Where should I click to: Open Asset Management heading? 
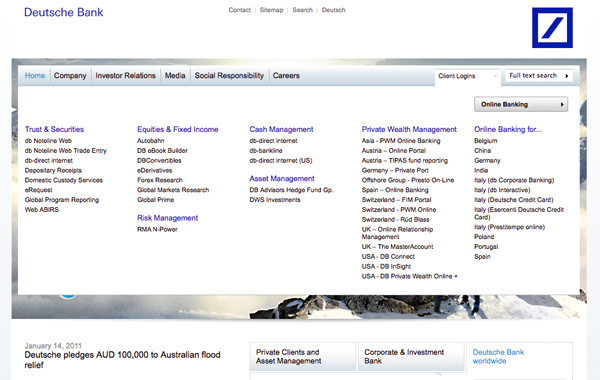pyautogui.click(x=282, y=179)
